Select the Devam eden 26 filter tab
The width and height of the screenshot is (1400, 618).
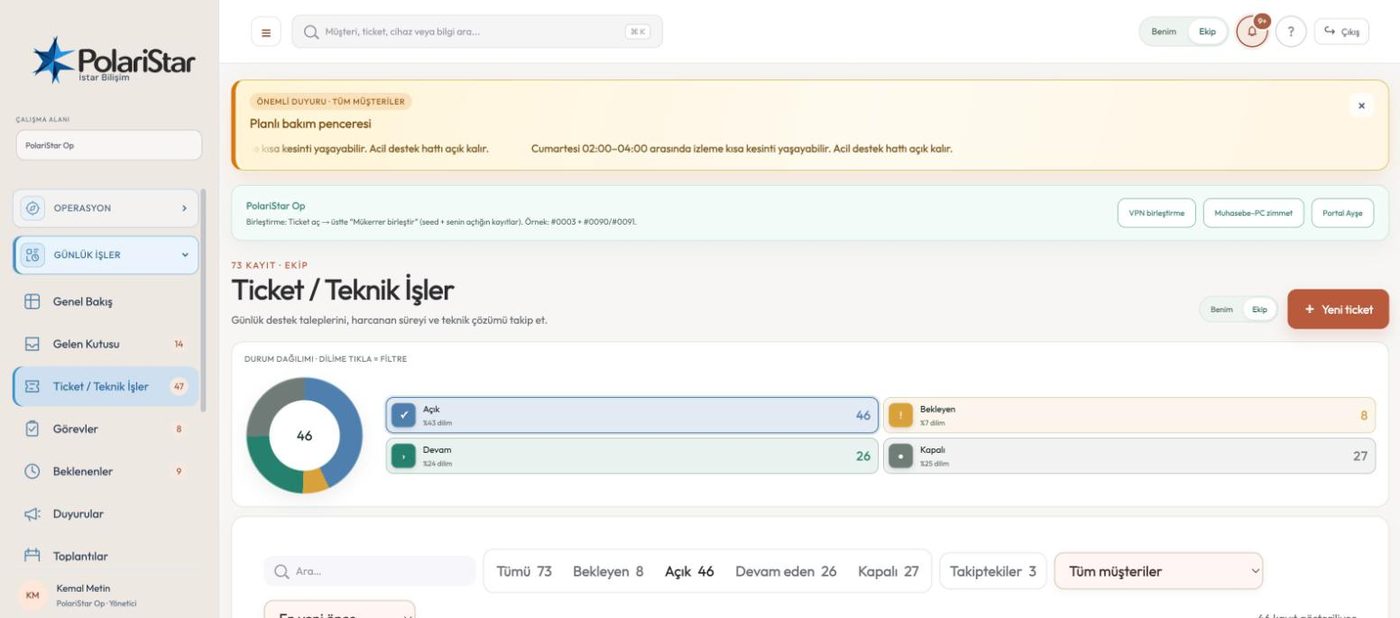(786, 572)
